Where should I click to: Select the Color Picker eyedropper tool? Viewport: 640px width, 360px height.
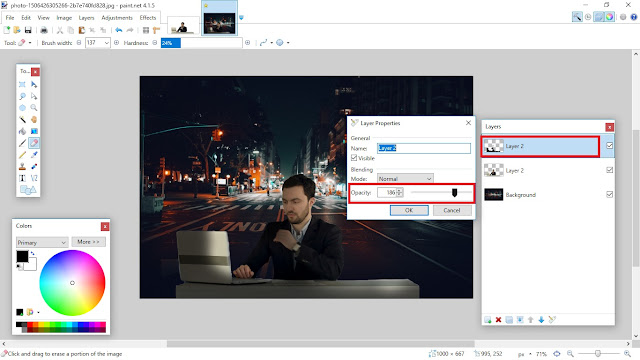[x=34, y=155]
